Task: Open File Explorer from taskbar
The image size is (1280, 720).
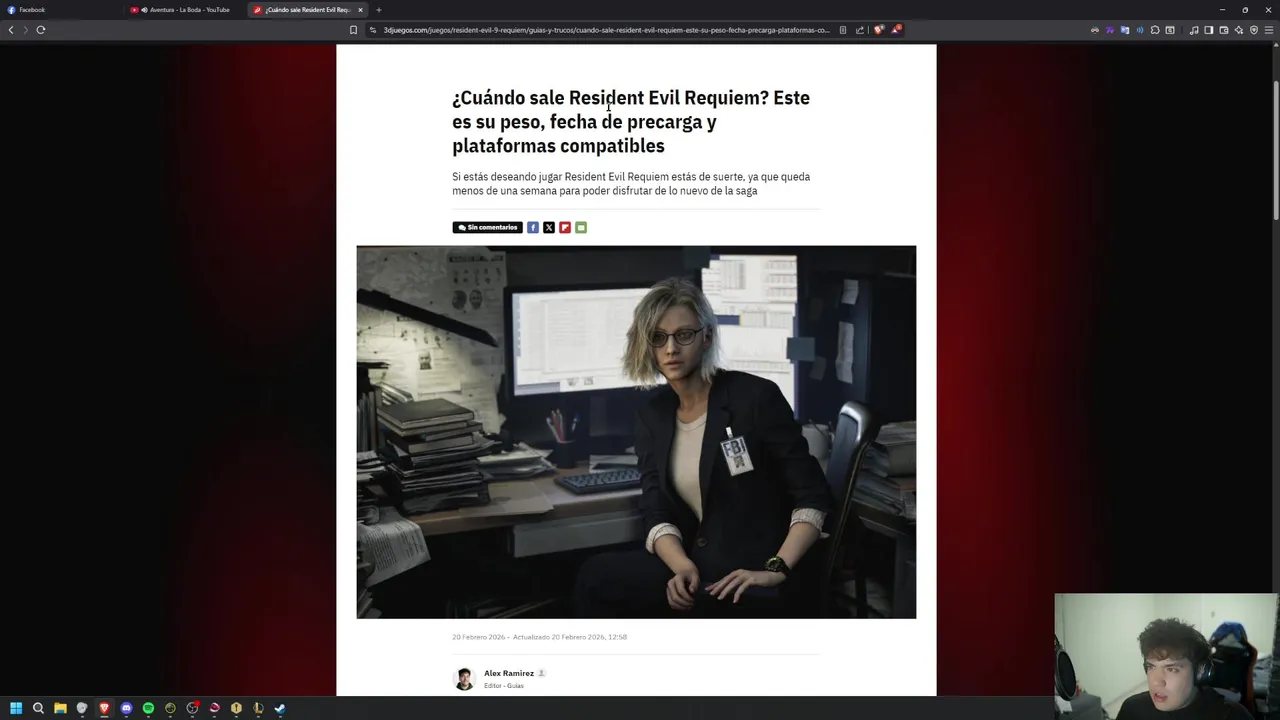Action: coord(60,708)
